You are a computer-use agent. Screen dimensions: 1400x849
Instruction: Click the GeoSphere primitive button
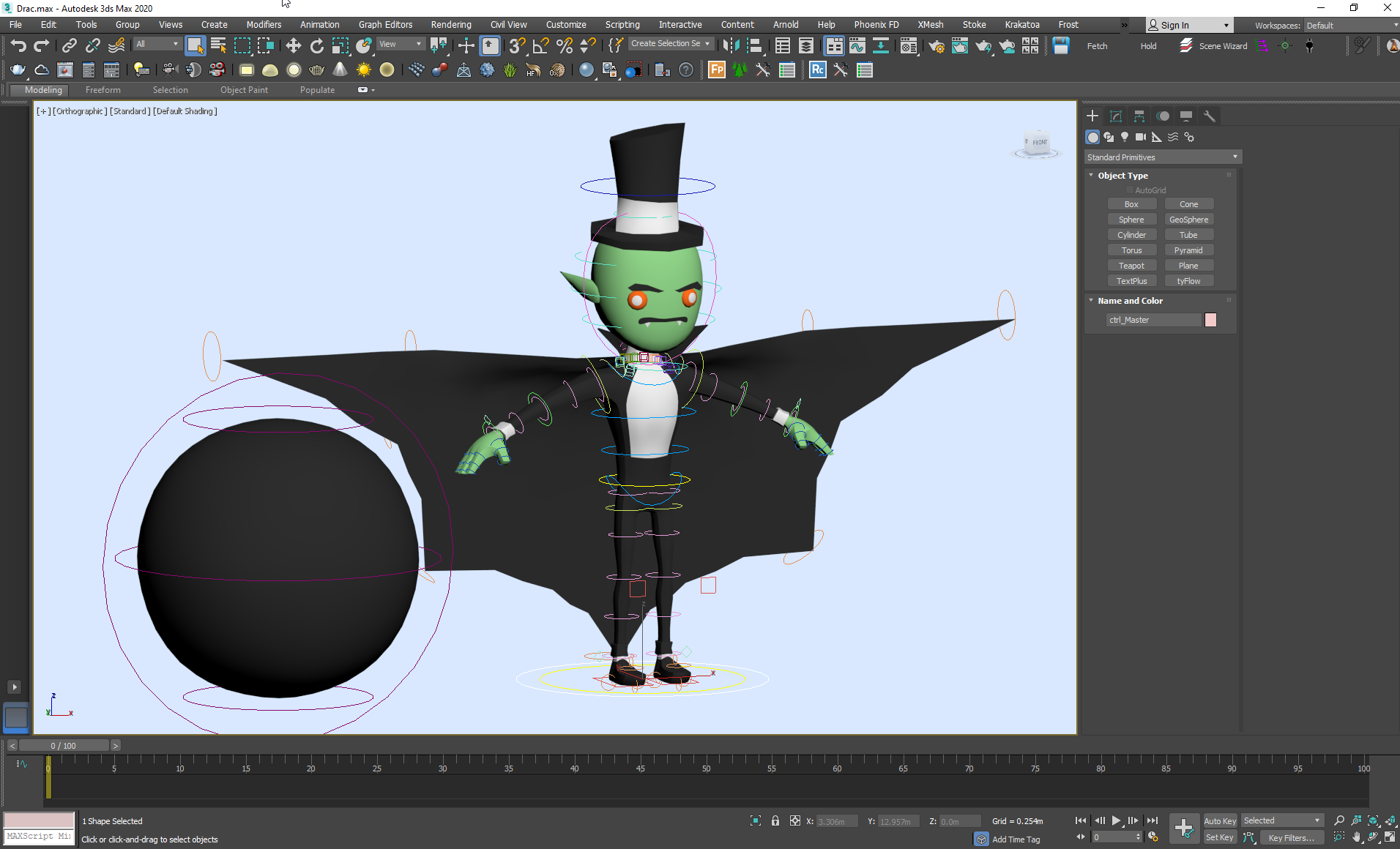coord(1188,220)
